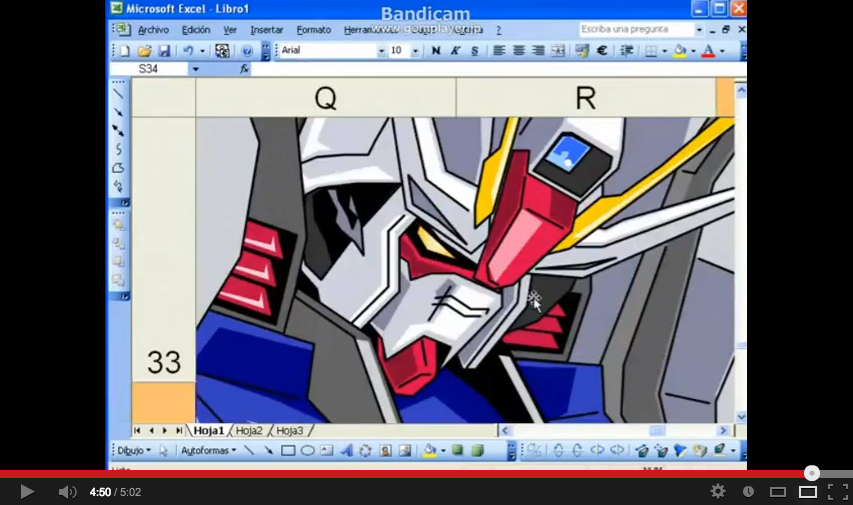Play the video
This screenshot has width=853, height=505.
[x=27, y=491]
